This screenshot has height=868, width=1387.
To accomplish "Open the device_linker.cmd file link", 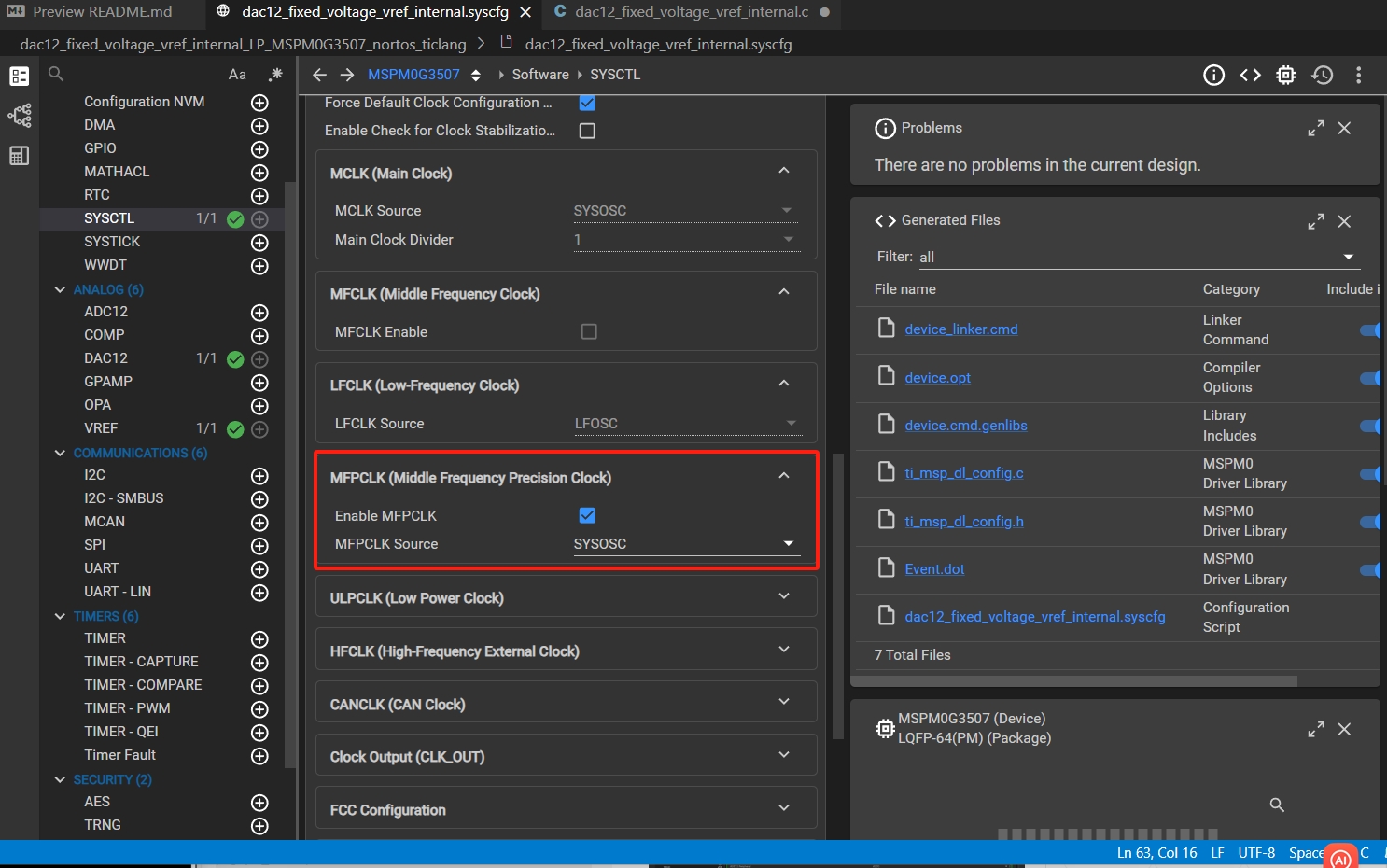I will click(961, 329).
